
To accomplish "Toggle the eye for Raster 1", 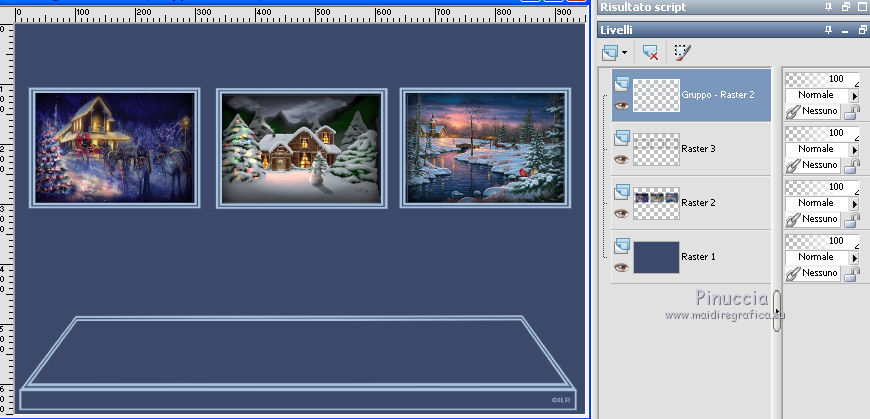I will [621, 267].
